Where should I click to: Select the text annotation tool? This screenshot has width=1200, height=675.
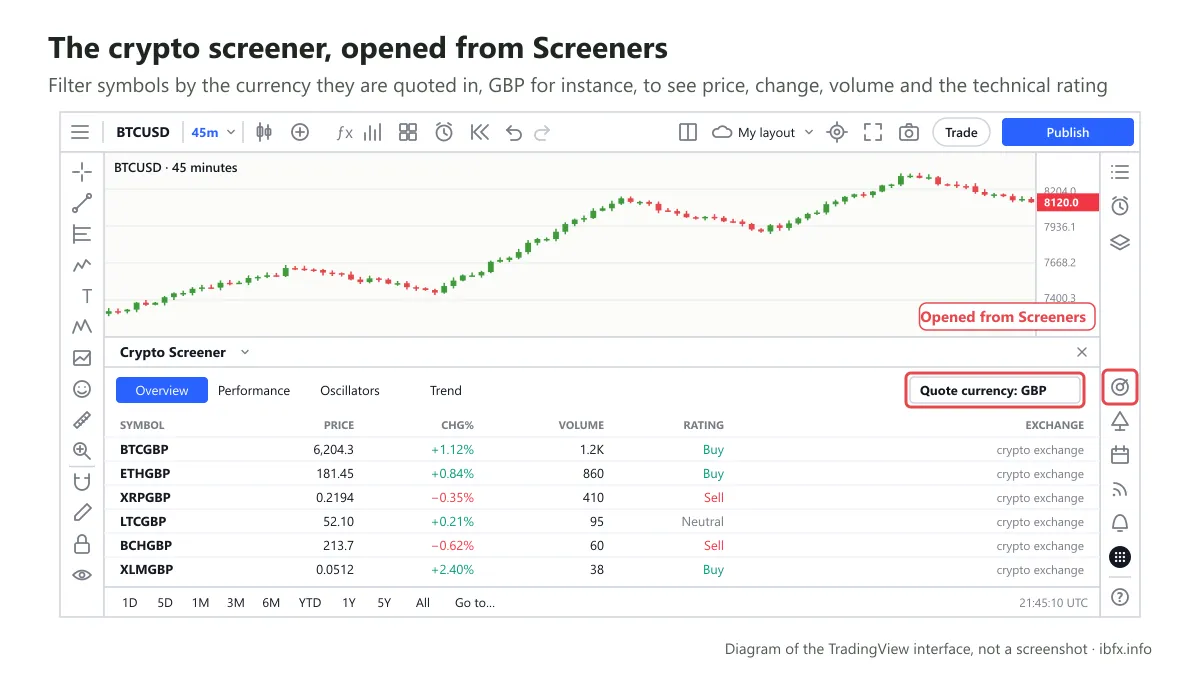point(86,296)
